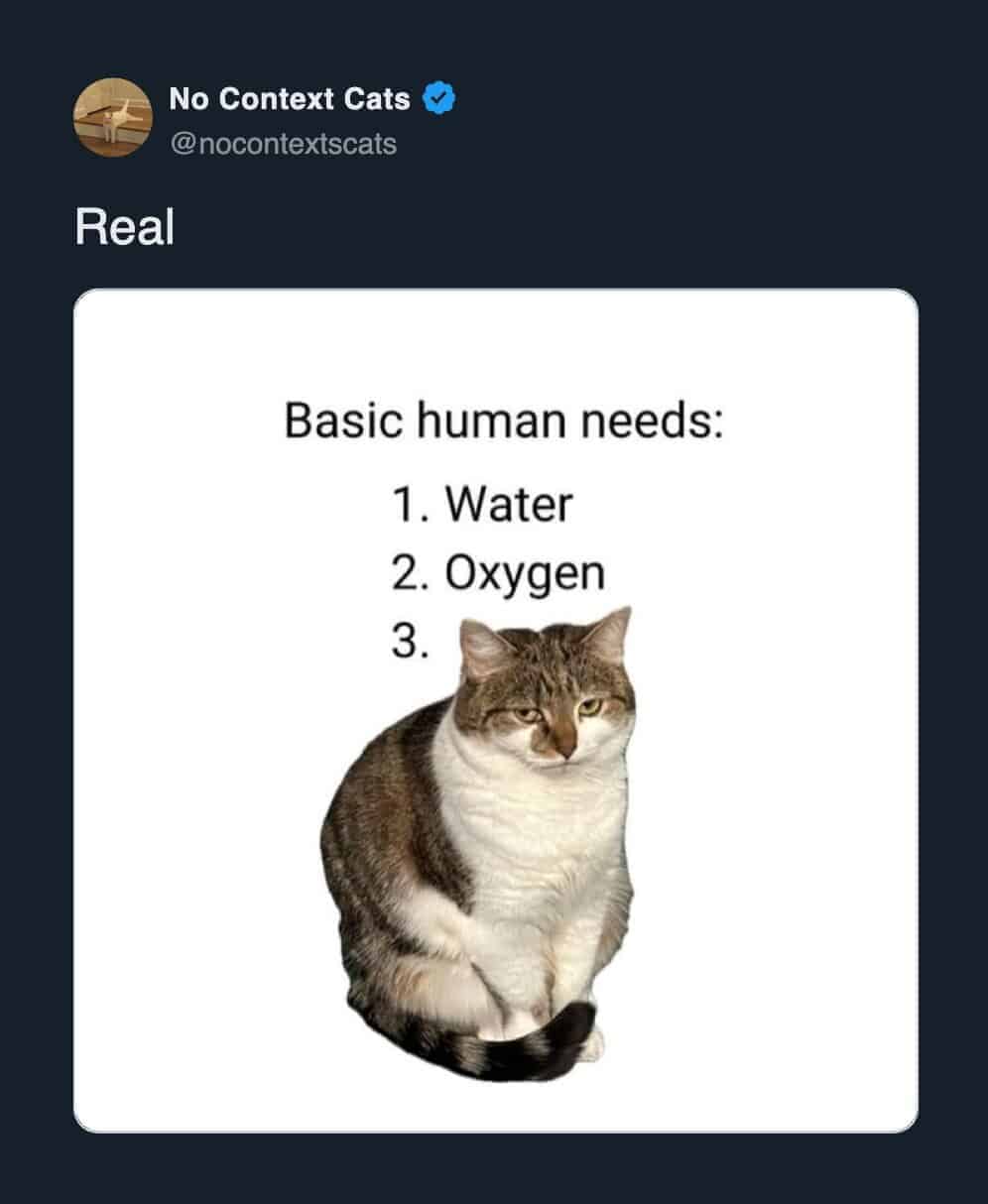The width and height of the screenshot is (988, 1204).
Task: Click the cat's left ear
Action: point(486,646)
